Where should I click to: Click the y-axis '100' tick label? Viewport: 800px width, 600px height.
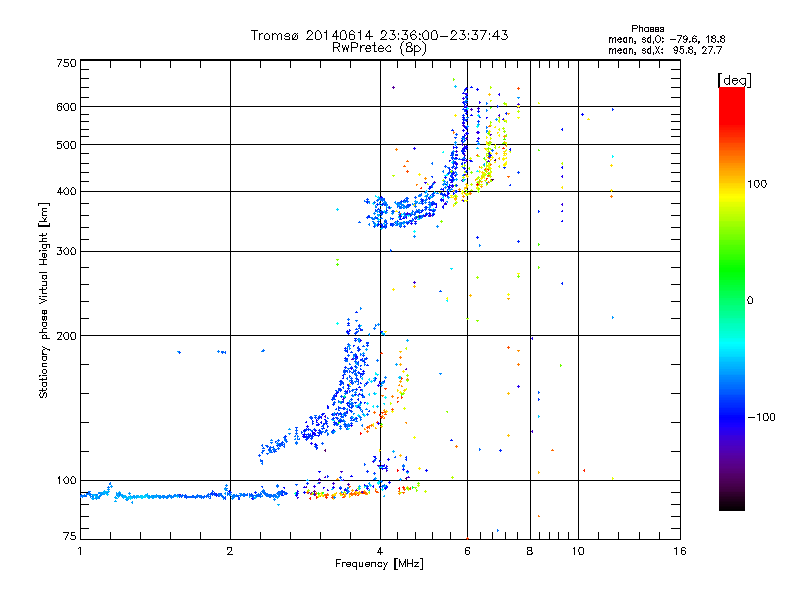(66, 481)
